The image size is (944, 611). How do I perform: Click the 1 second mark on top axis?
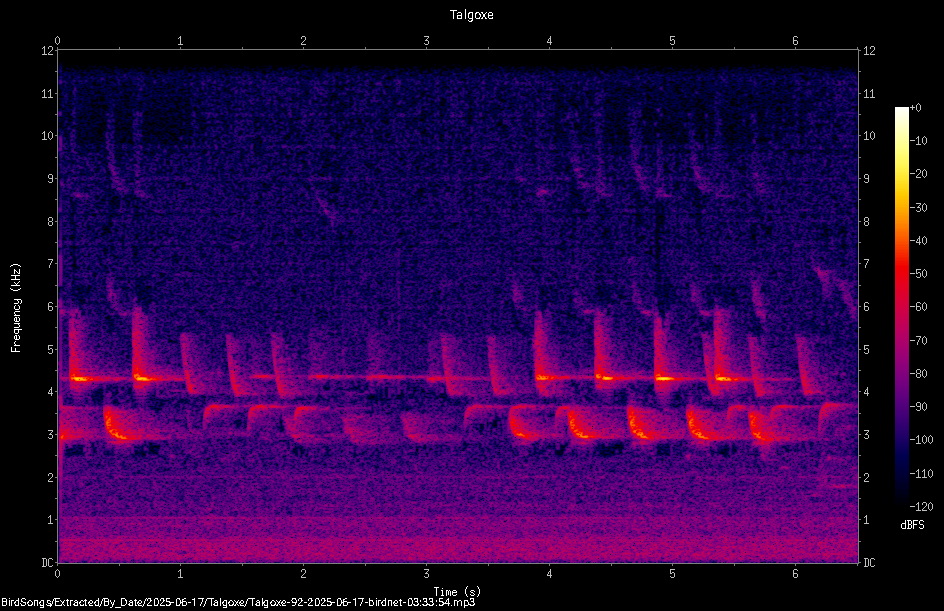pyautogui.click(x=180, y=41)
